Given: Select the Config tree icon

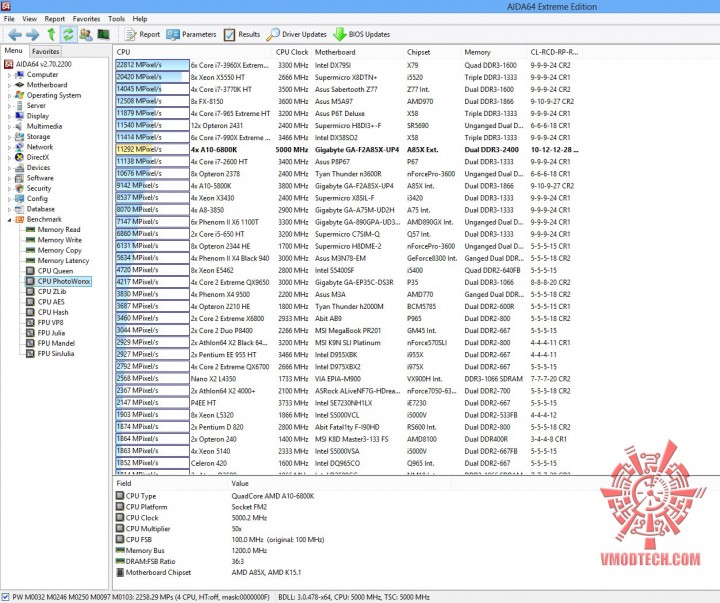Looking at the screenshot, I should 19,198.
